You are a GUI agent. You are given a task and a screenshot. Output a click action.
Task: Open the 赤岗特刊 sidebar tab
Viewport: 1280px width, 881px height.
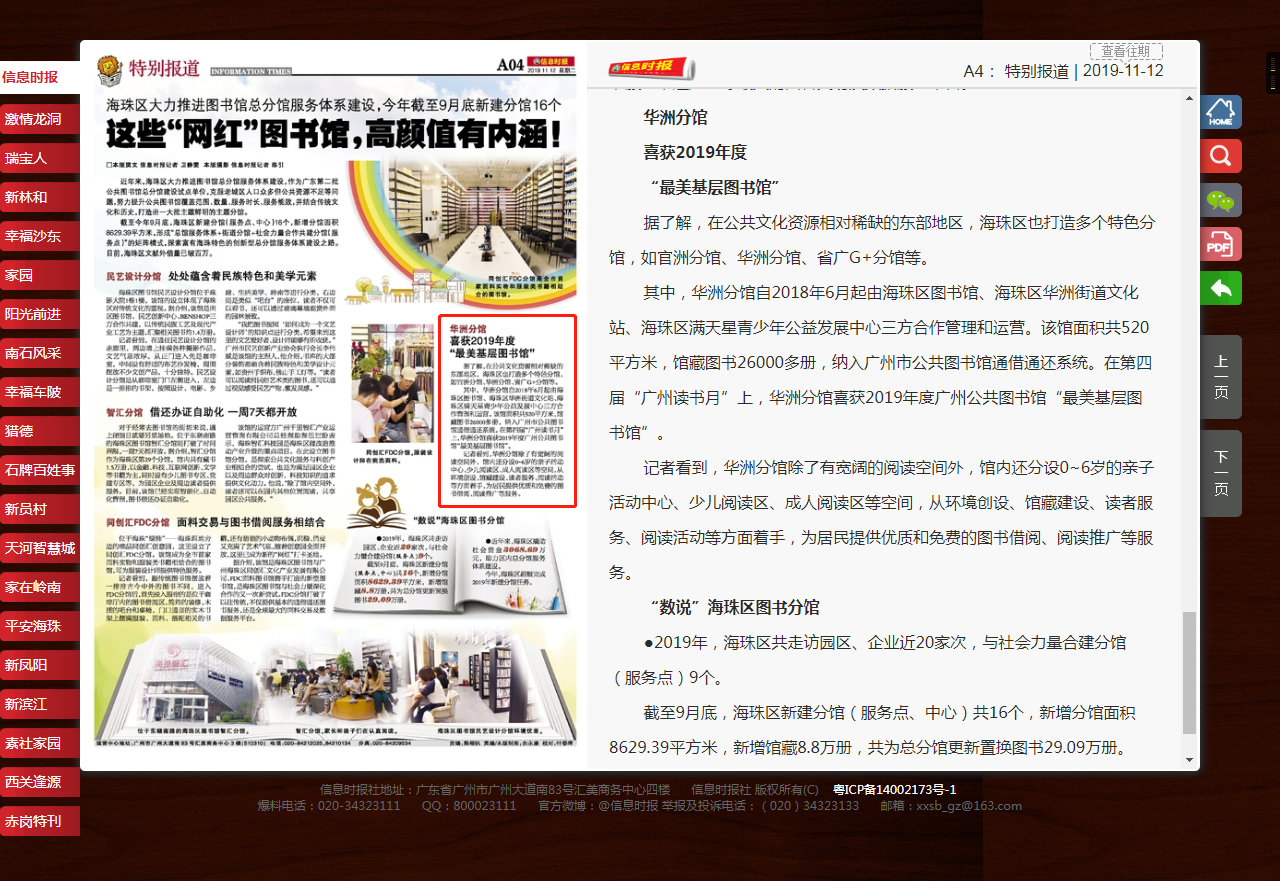click(x=40, y=821)
